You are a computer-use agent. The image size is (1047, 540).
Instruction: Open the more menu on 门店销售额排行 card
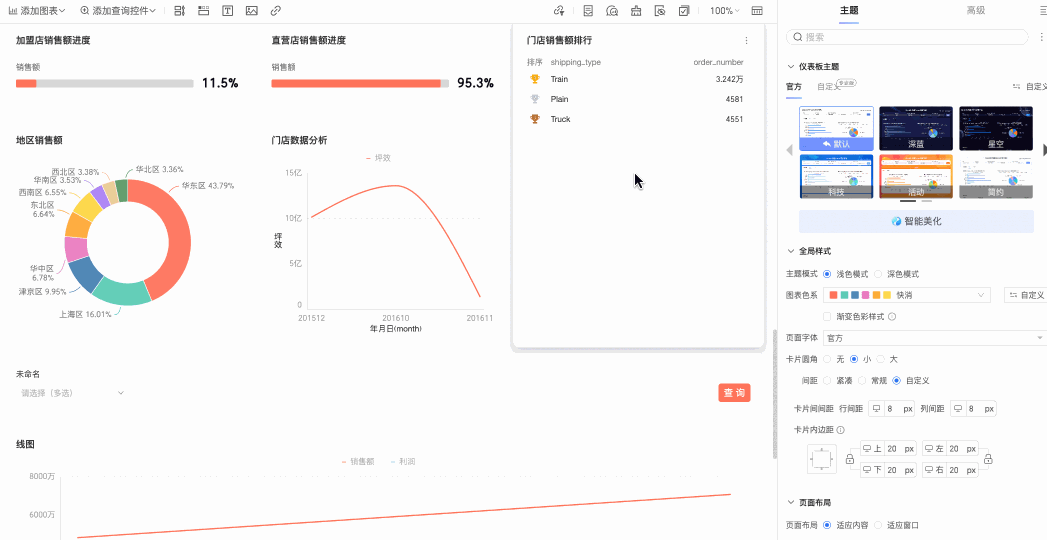coord(747,41)
